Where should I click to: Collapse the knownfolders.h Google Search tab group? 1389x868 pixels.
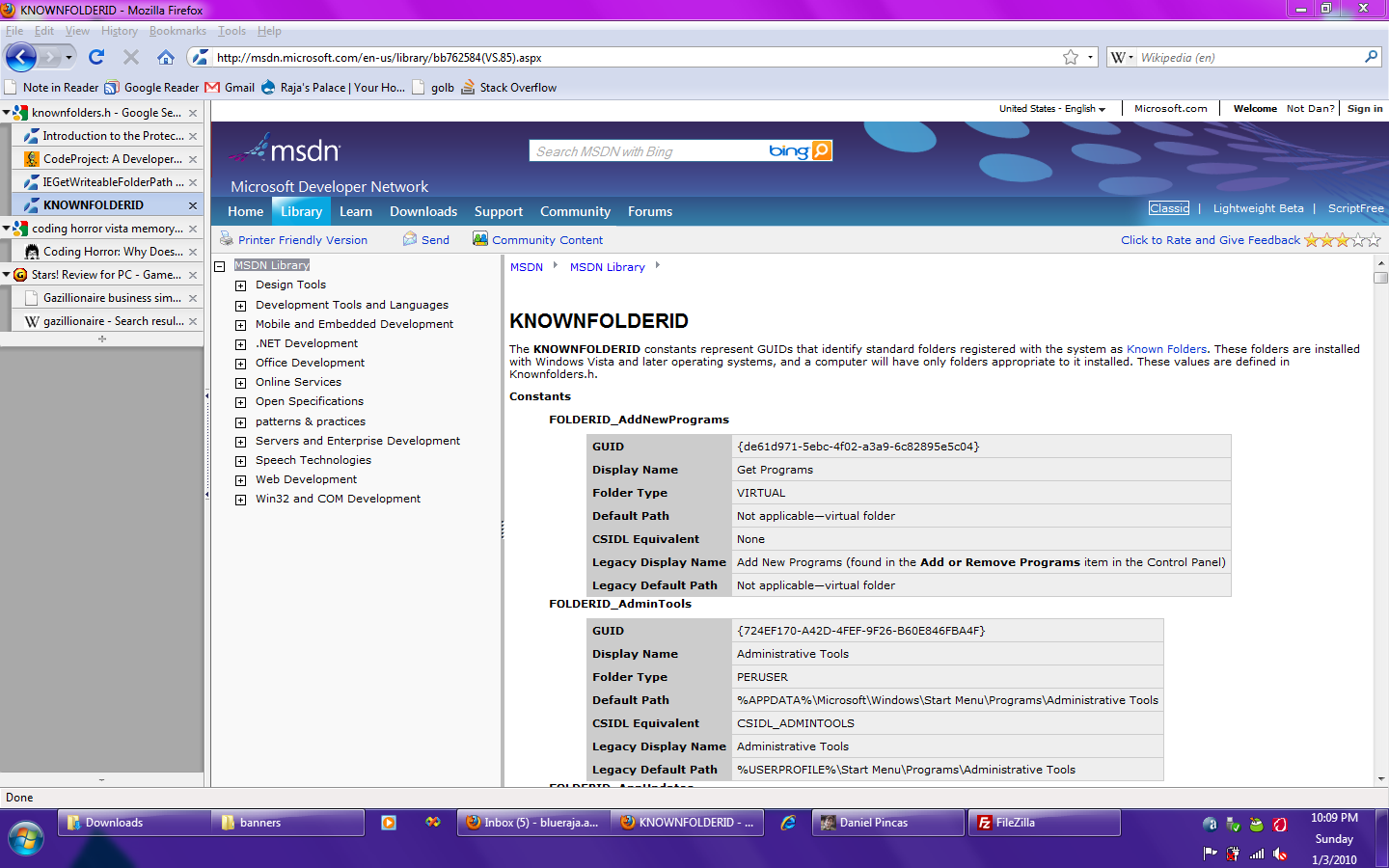6,113
